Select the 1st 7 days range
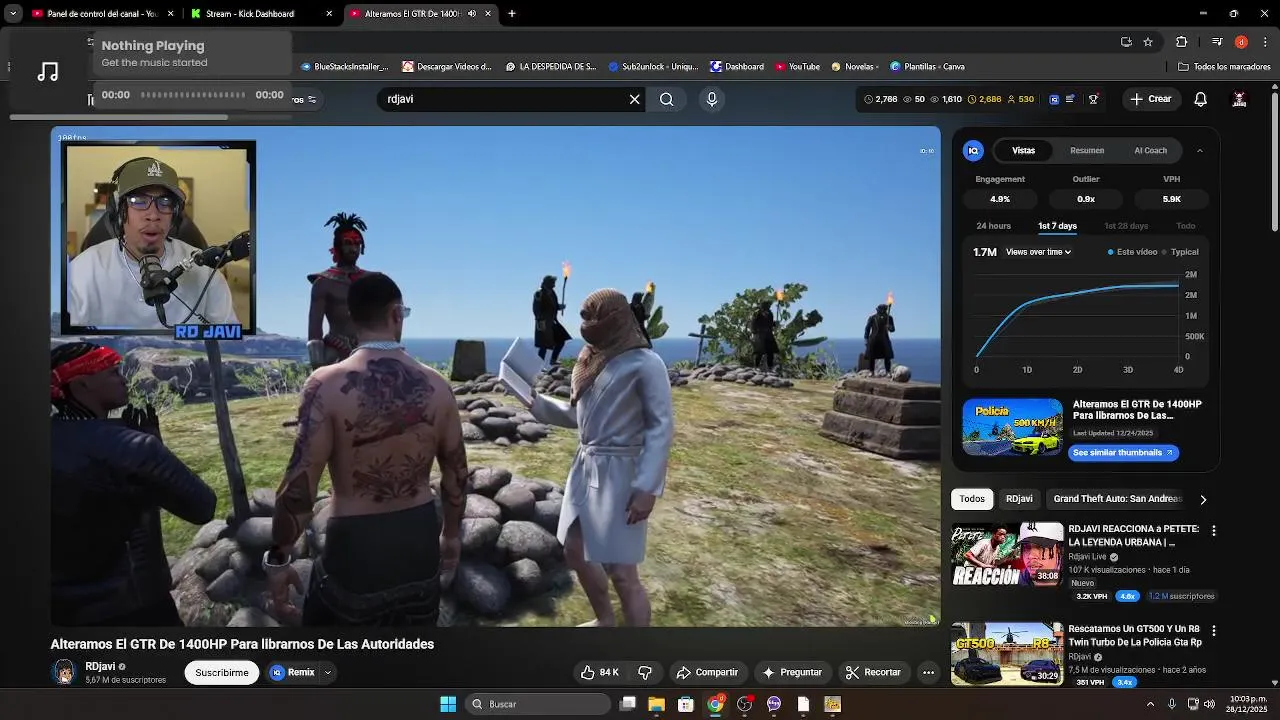Viewport: 1280px width, 720px height. tap(1057, 226)
